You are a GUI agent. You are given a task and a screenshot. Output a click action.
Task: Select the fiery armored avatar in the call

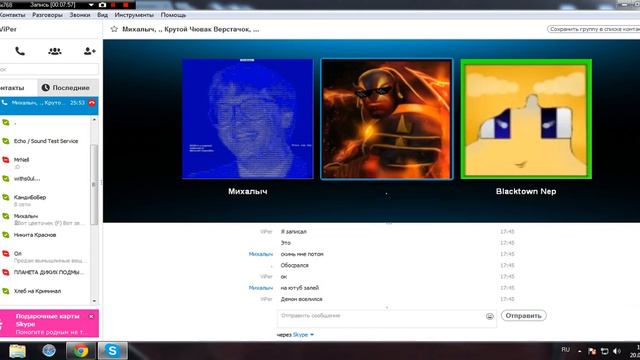point(387,119)
